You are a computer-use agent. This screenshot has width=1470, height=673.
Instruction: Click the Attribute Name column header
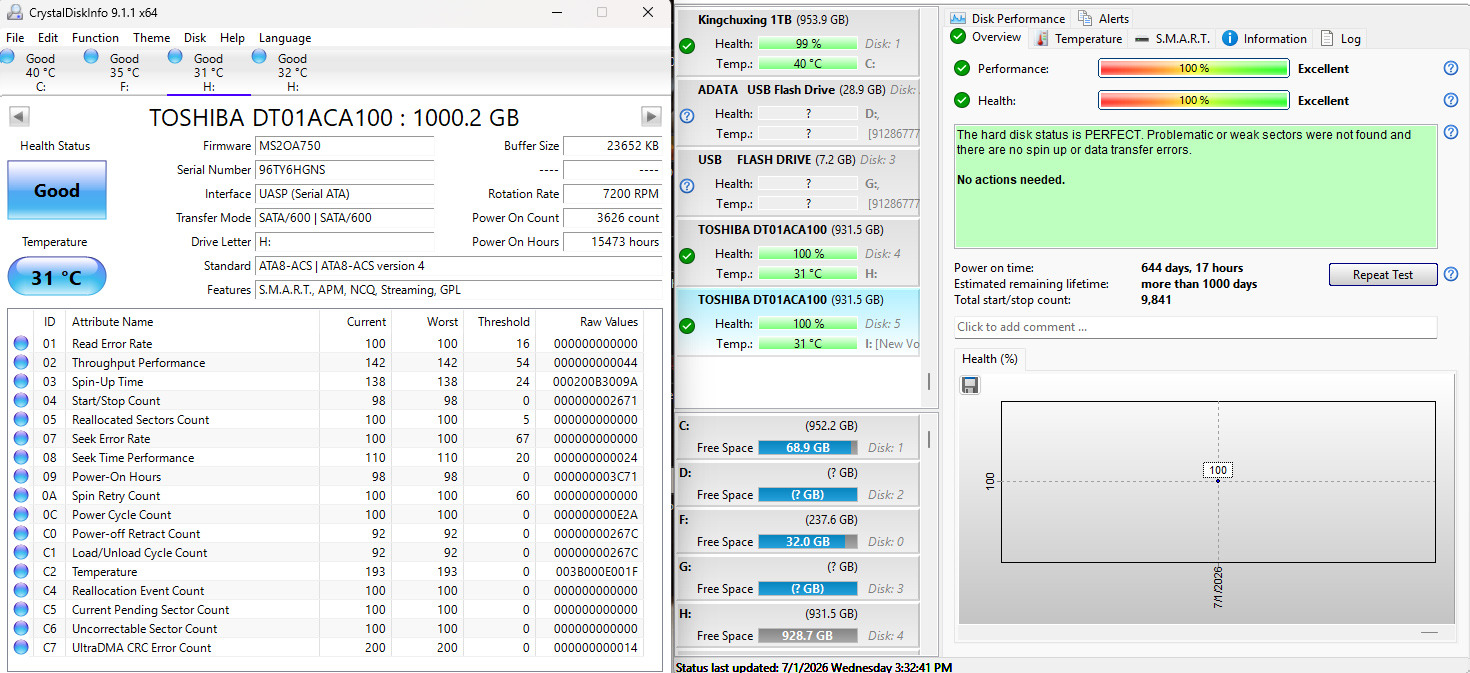(192, 322)
